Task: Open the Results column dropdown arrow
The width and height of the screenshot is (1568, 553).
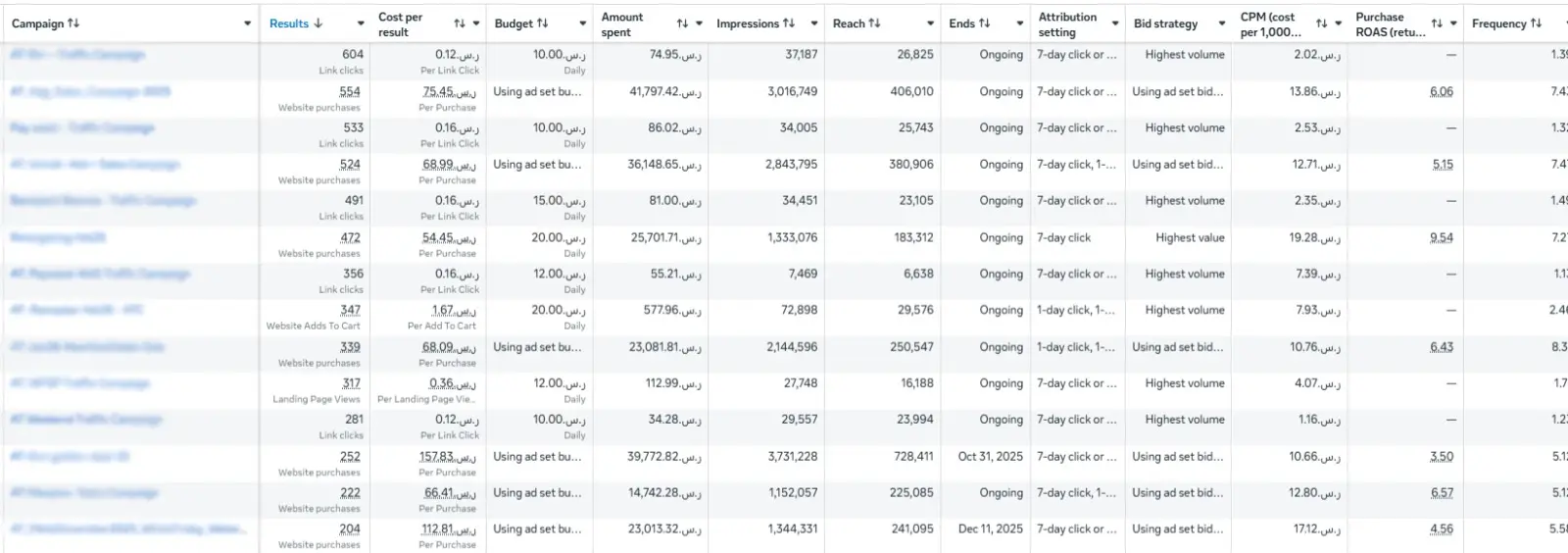Action: tap(360, 24)
